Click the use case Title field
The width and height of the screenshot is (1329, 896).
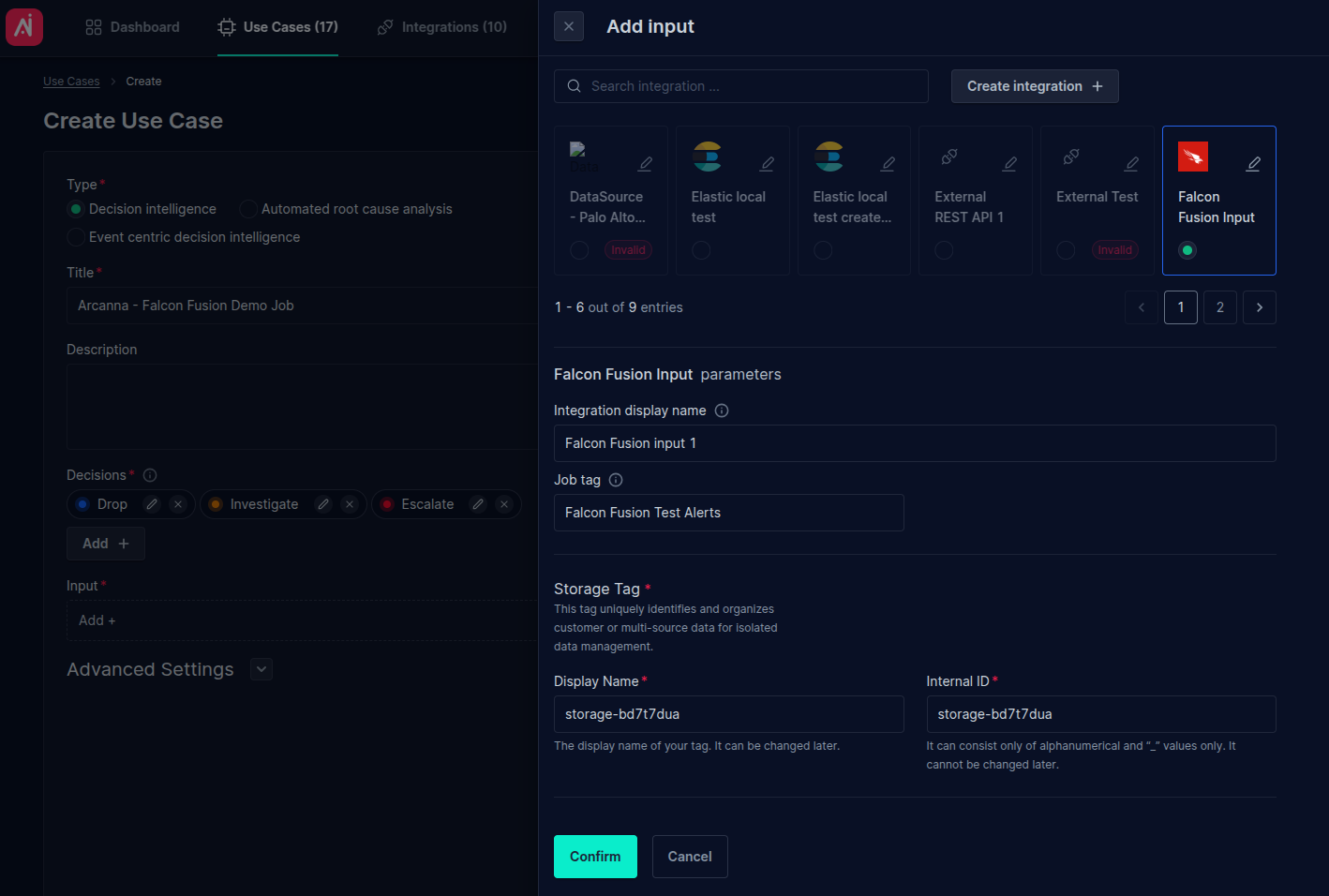coord(302,306)
